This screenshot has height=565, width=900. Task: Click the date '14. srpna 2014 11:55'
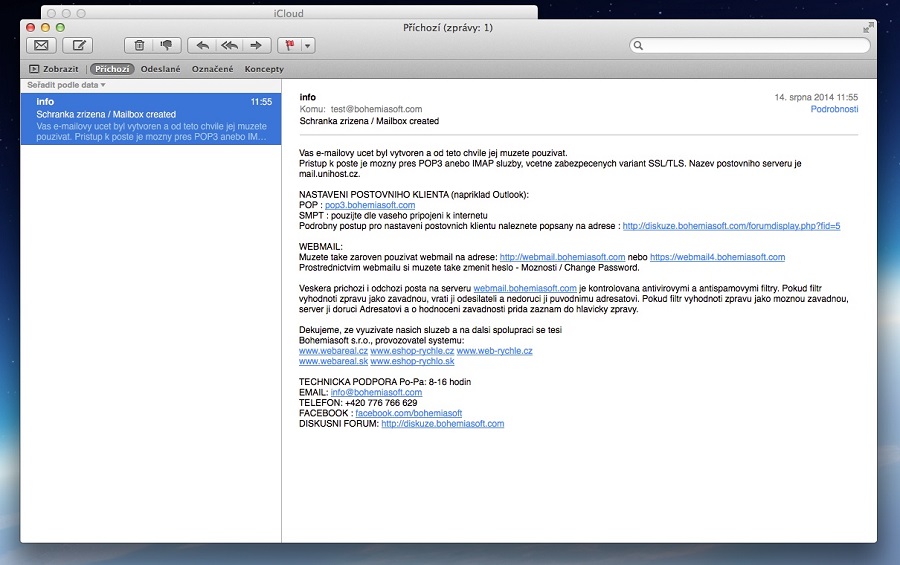coord(816,98)
